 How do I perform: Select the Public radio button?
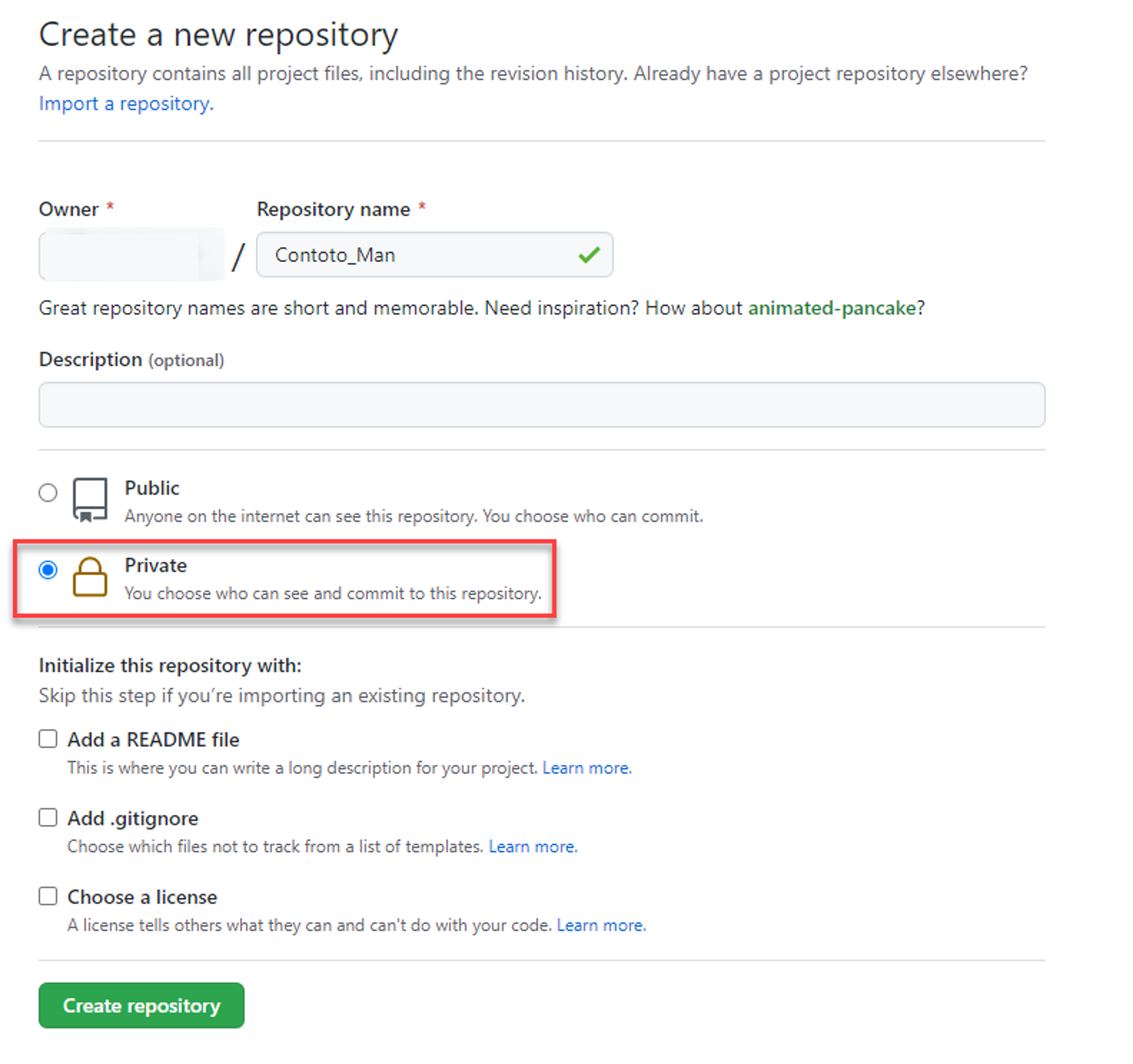(x=48, y=492)
